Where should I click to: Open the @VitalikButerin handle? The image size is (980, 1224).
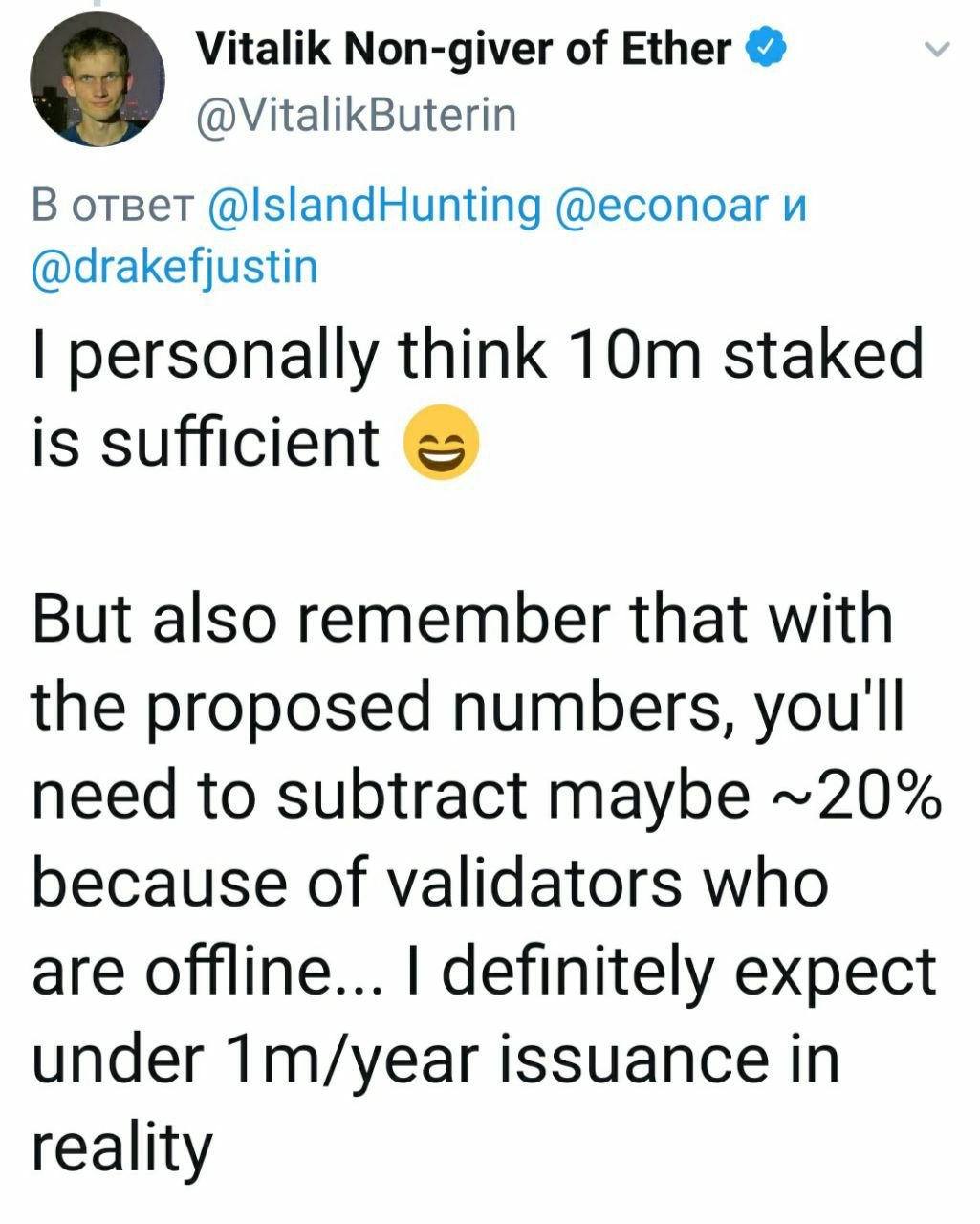pos(356,116)
